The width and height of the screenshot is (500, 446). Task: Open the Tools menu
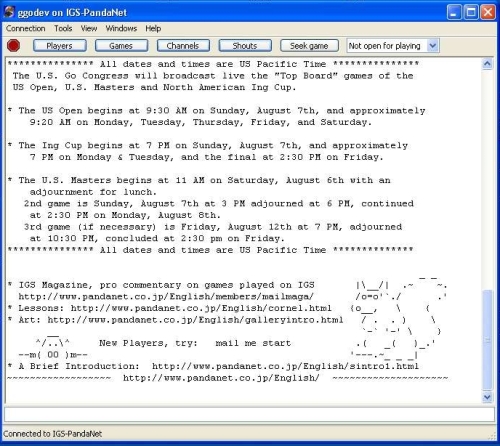click(63, 28)
